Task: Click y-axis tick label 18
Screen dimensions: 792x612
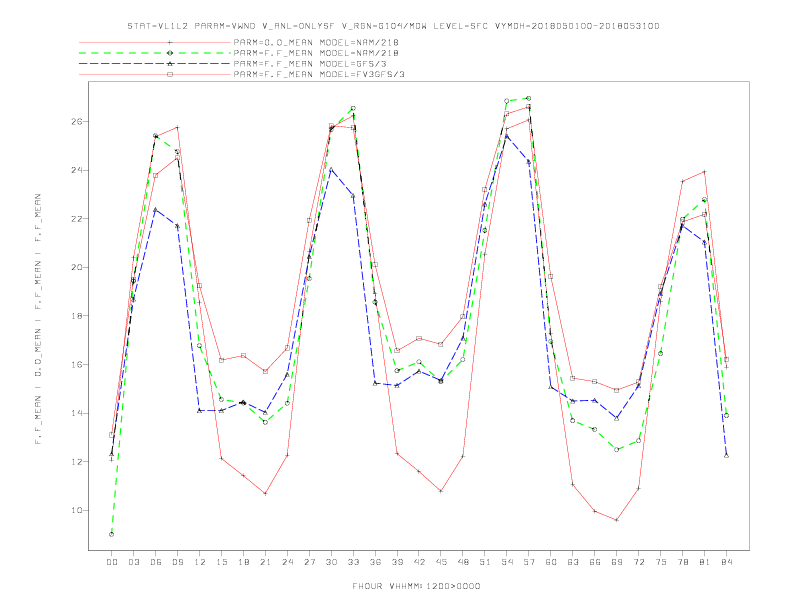Action: [x=77, y=316]
